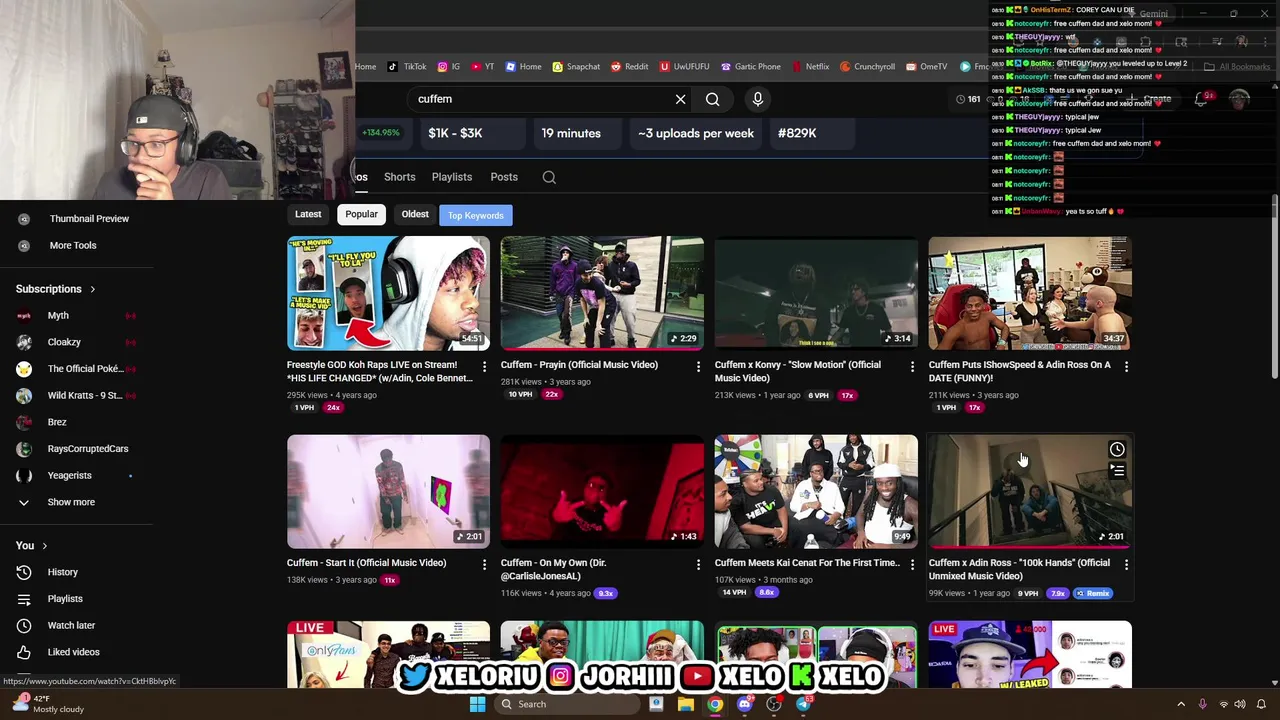The height and width of the screenshot is (720, 1280).
Task: Open the Crunchyroll bookmark
Action: pos(867,67)
